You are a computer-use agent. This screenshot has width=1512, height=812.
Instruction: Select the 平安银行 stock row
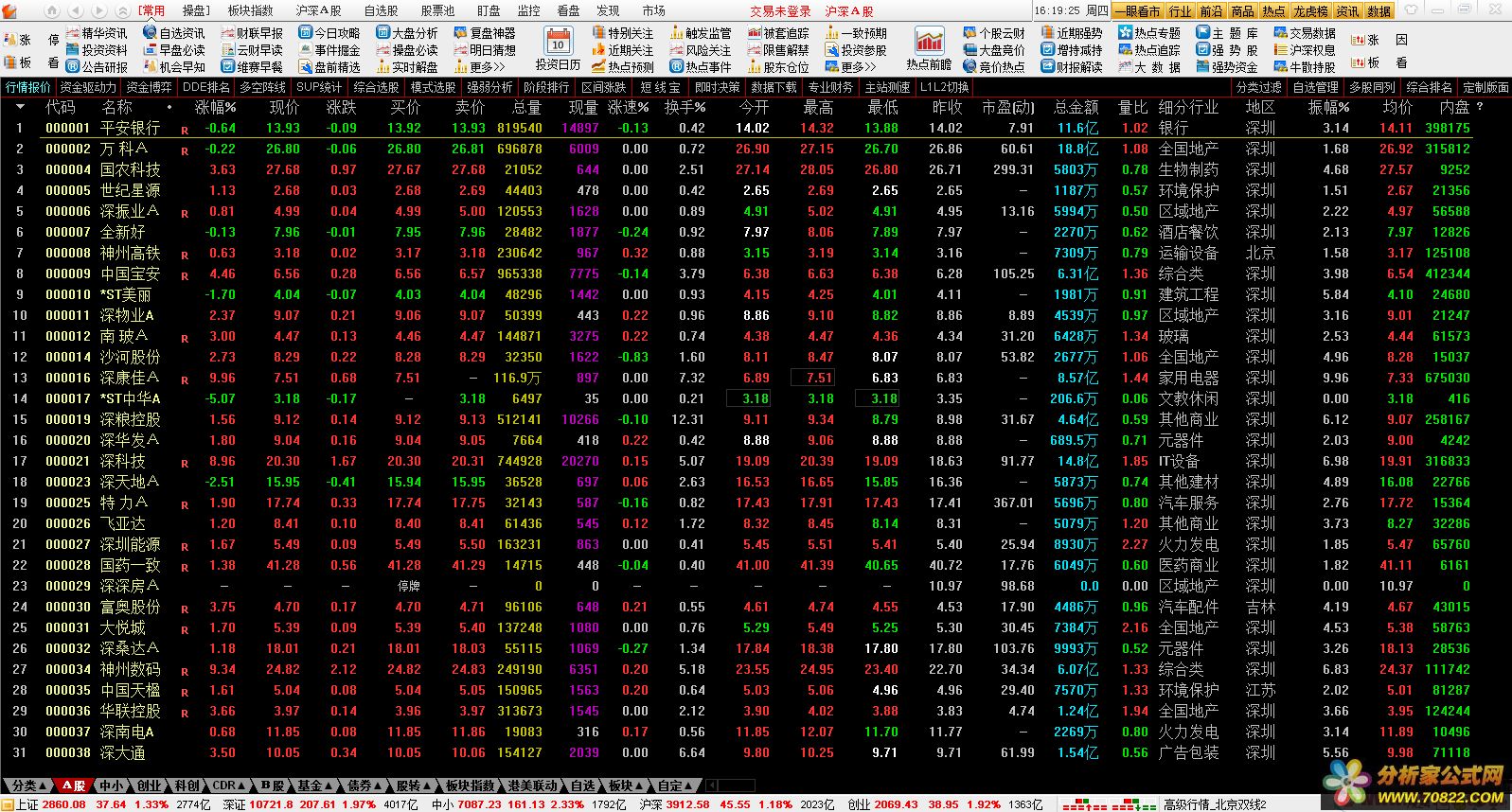pyautogui.click(x=756, y=128)
